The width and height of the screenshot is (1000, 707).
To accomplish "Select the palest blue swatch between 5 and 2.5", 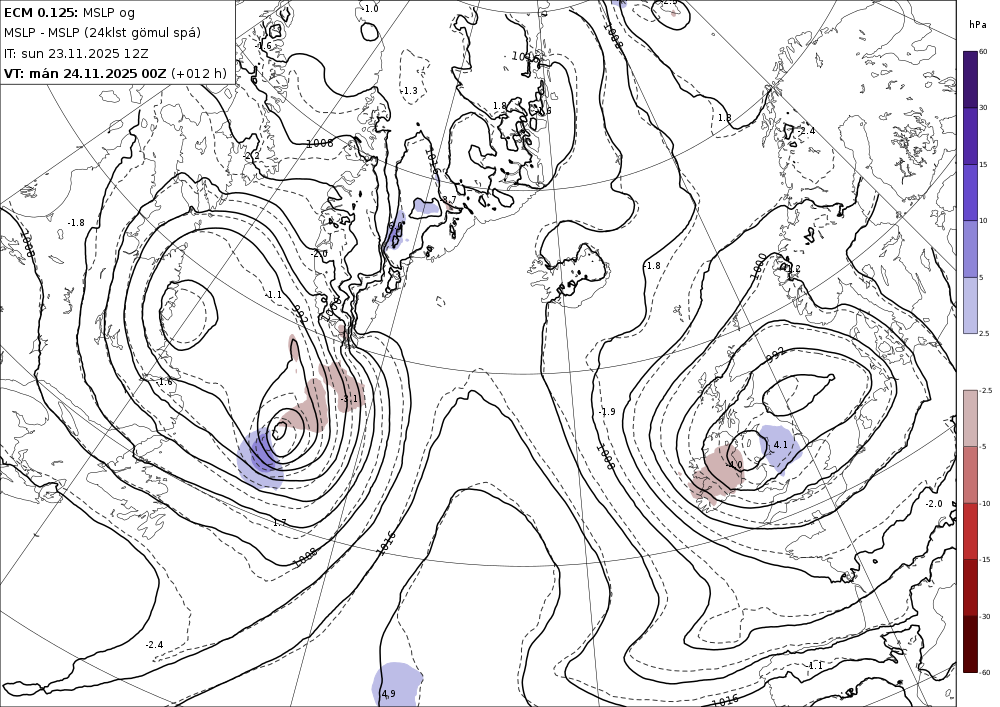I will (x=970, y=305).
